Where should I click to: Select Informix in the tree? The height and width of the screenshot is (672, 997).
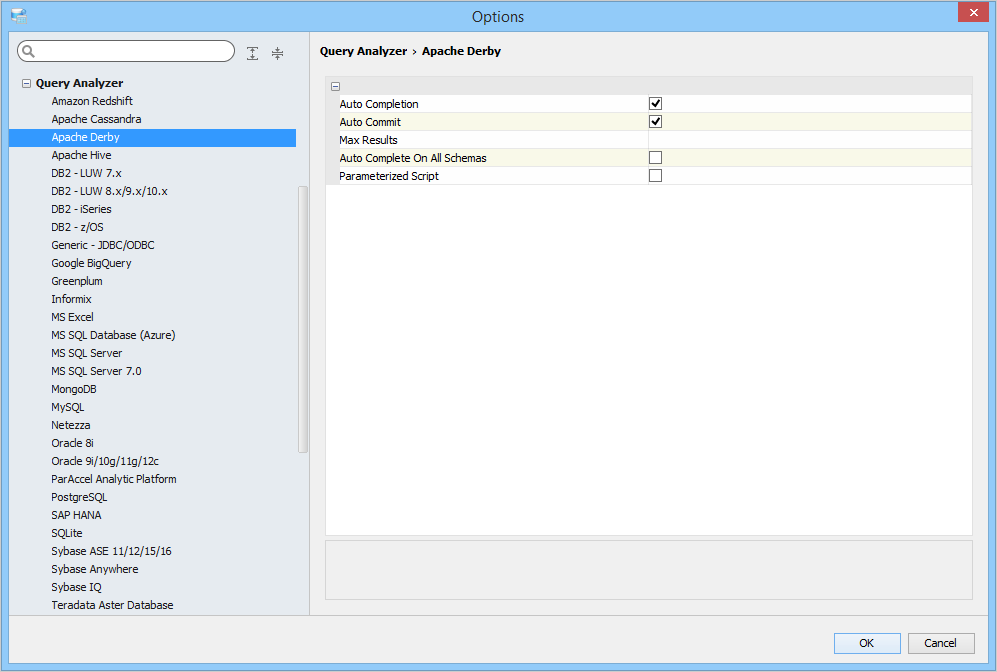tap(71, 299)
